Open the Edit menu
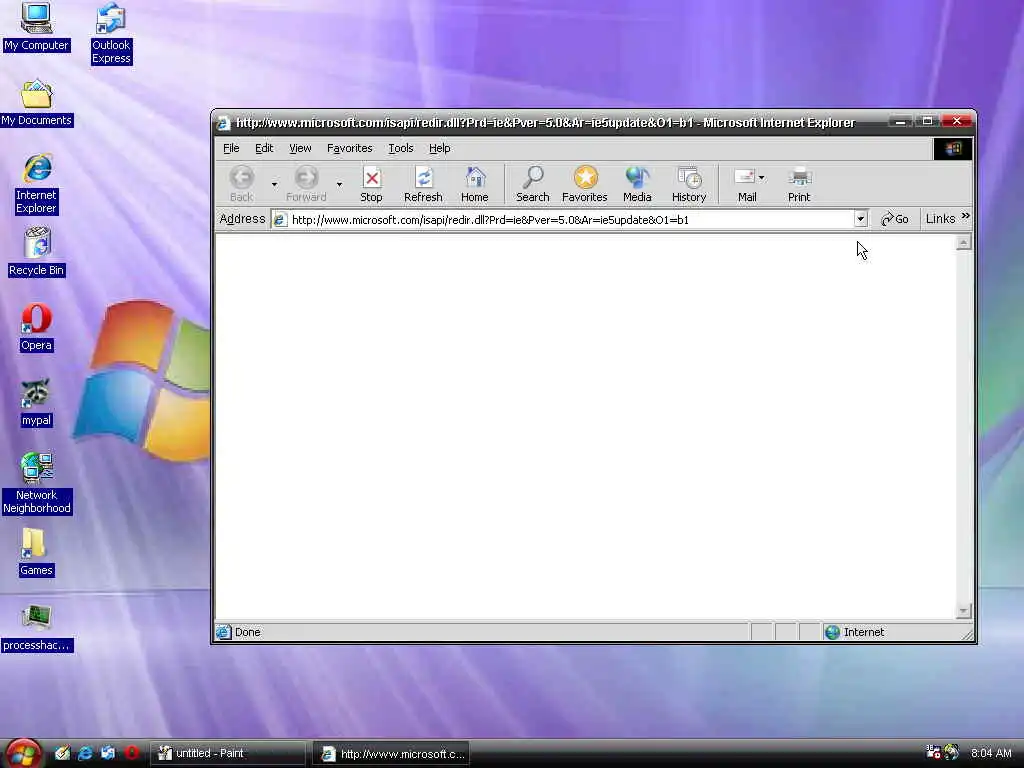This screenshot has width=1024, height=768. 264,148
